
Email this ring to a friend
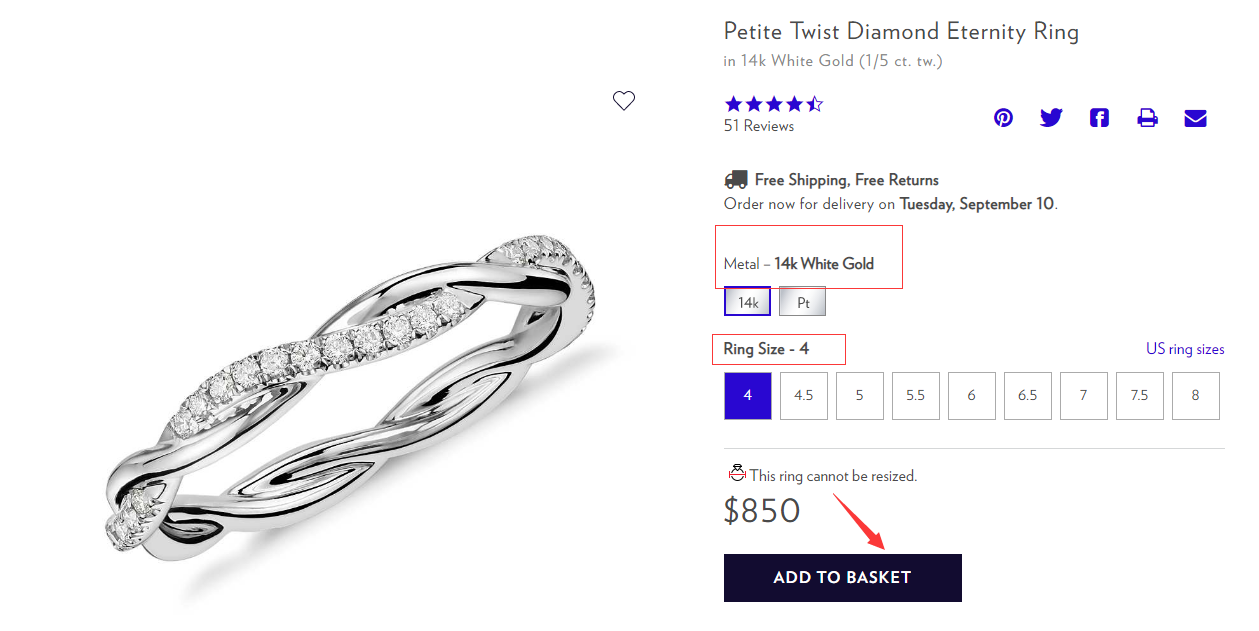pos(1195,118)
